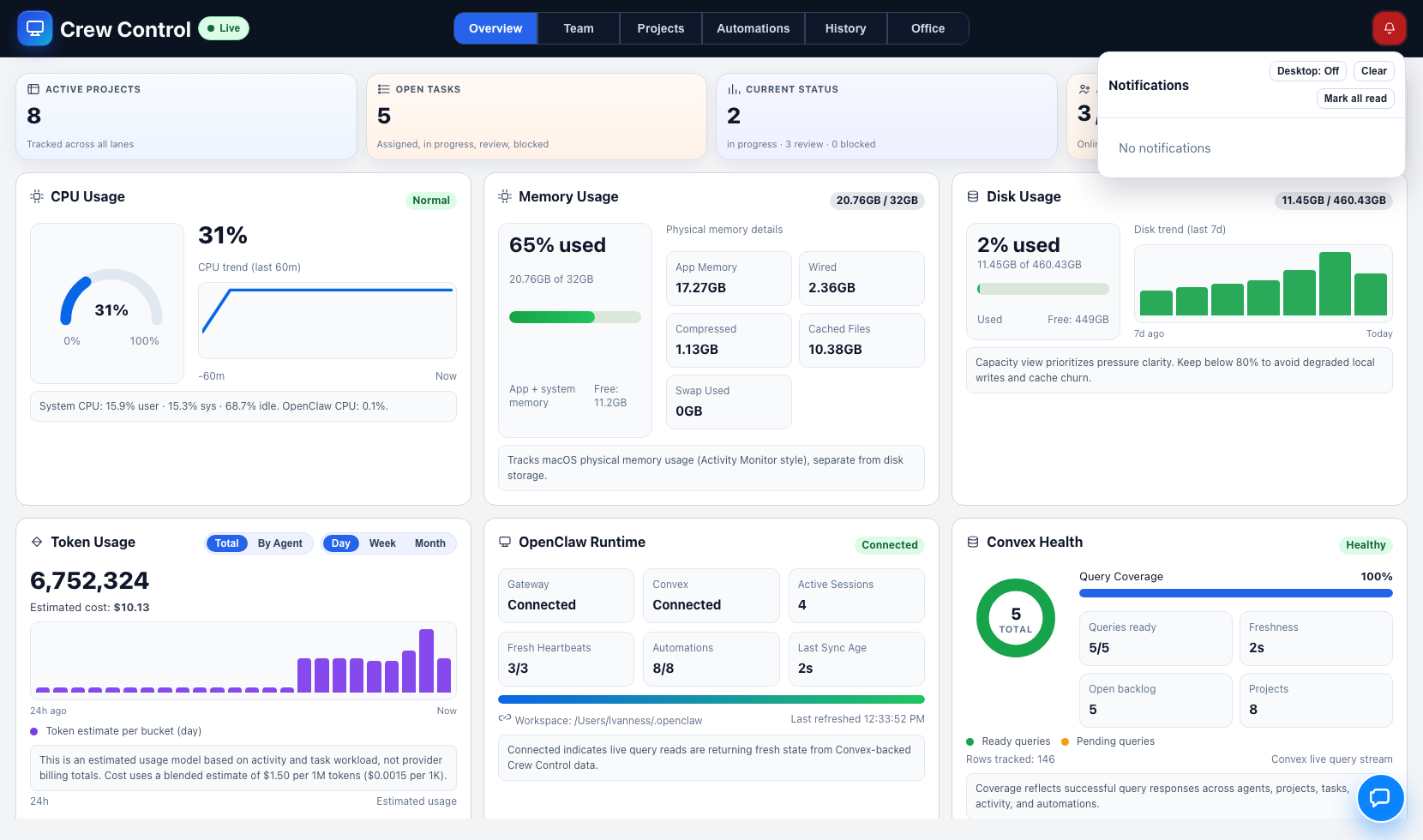Click the Disk Usage database icon
The image size is (1423, 840).
[x=973, y=196]
